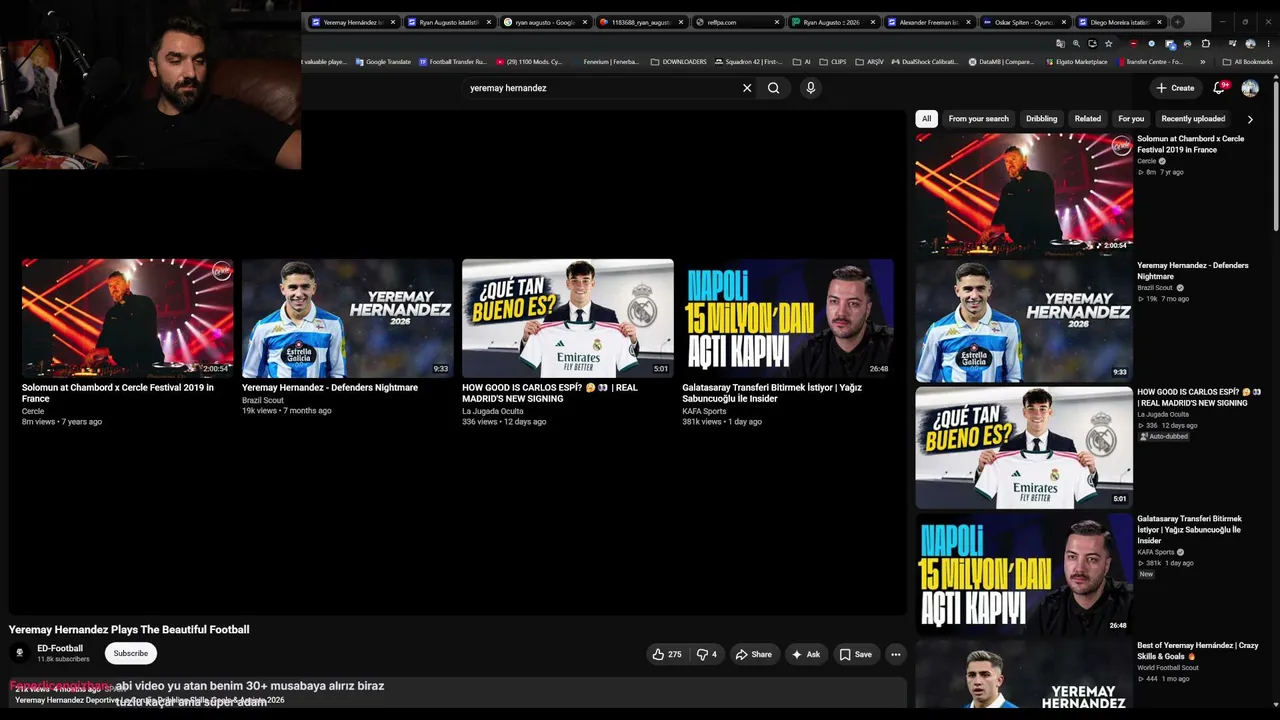Switch to 1183688_ryan_augusto tab

coord(640,22)
